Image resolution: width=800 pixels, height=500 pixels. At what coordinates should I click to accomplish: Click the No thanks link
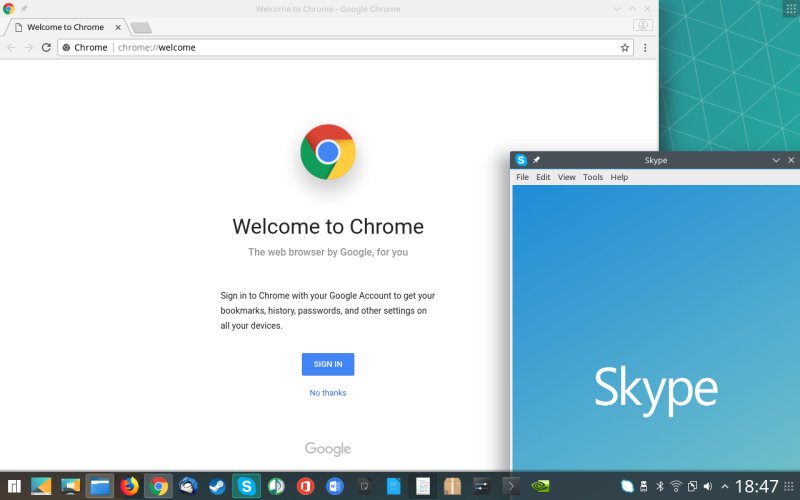pos(328,393)
